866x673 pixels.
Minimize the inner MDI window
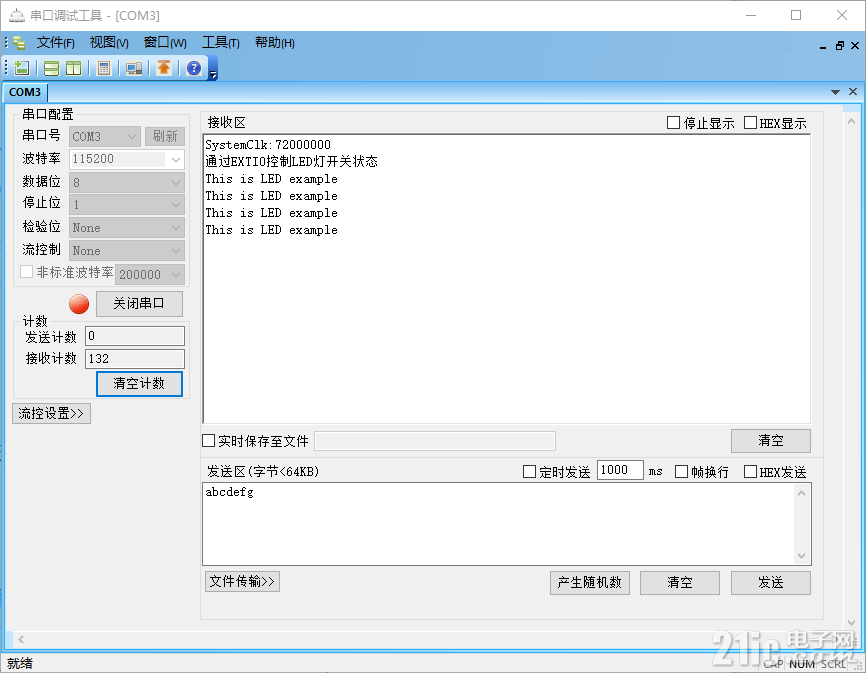point(823,46)
